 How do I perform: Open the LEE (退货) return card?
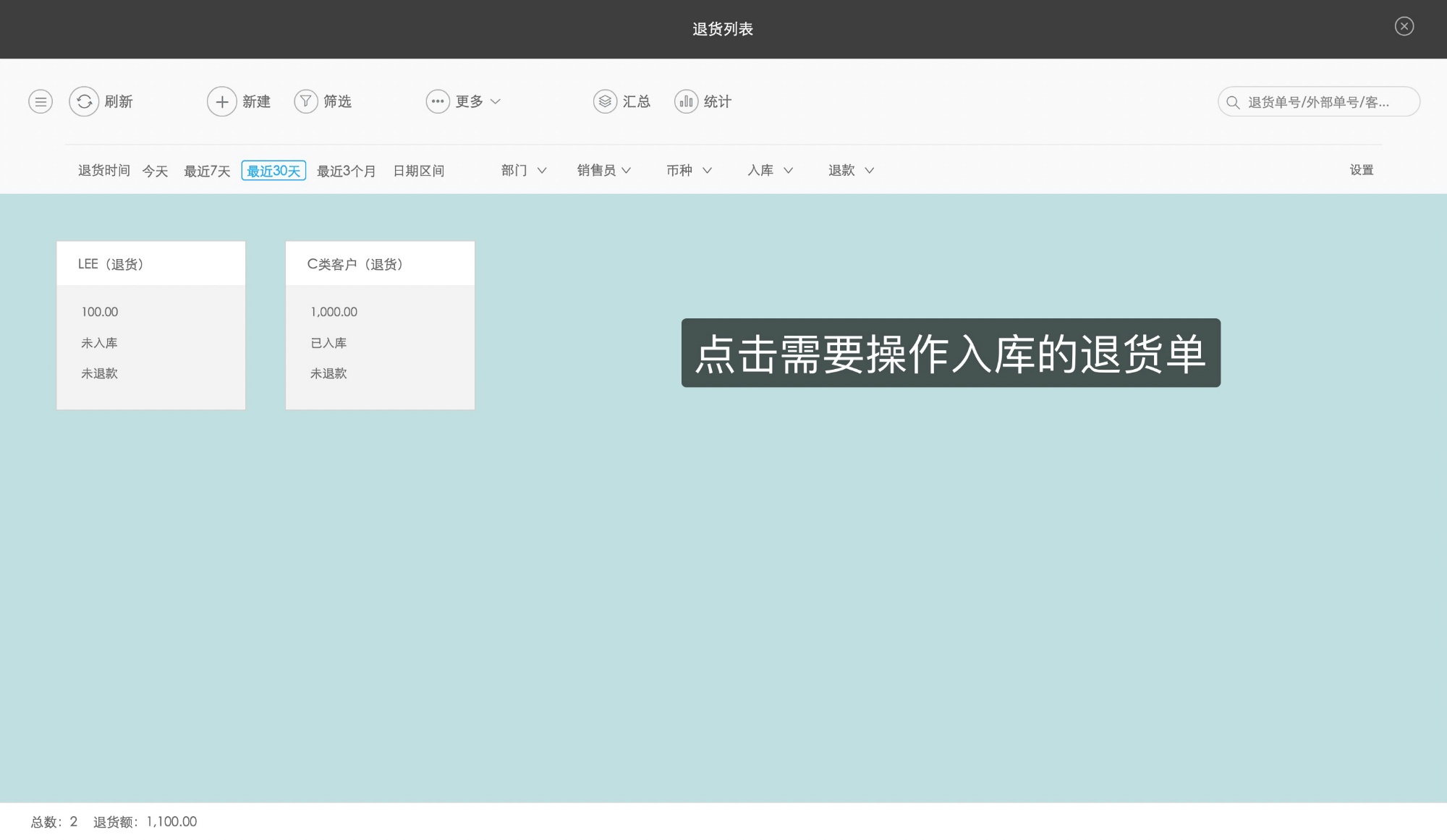[150, 326]
